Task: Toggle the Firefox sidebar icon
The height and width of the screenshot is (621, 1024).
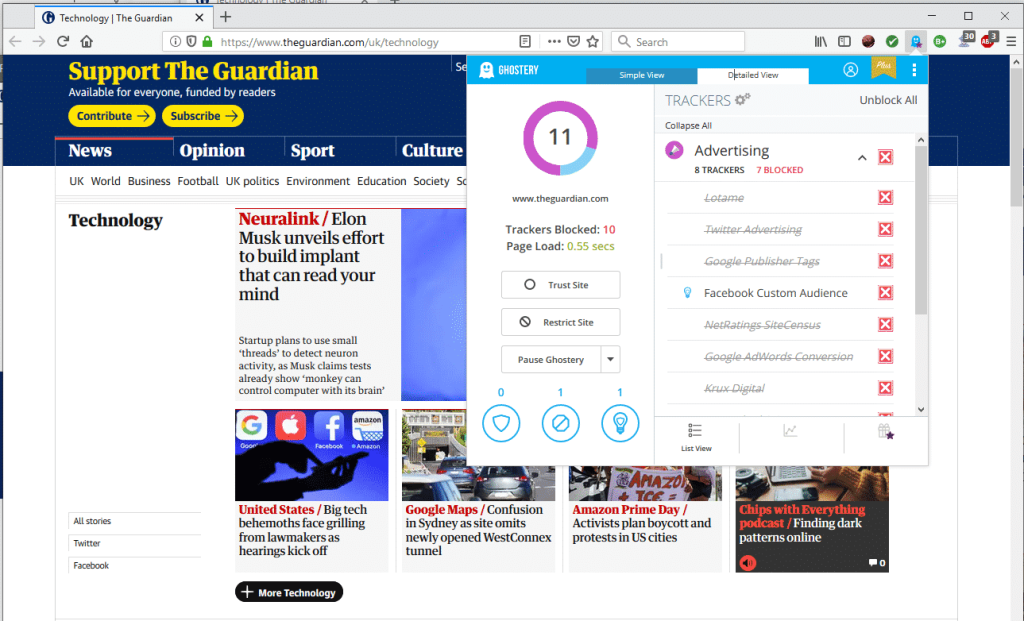Action: tap(844, 42)
